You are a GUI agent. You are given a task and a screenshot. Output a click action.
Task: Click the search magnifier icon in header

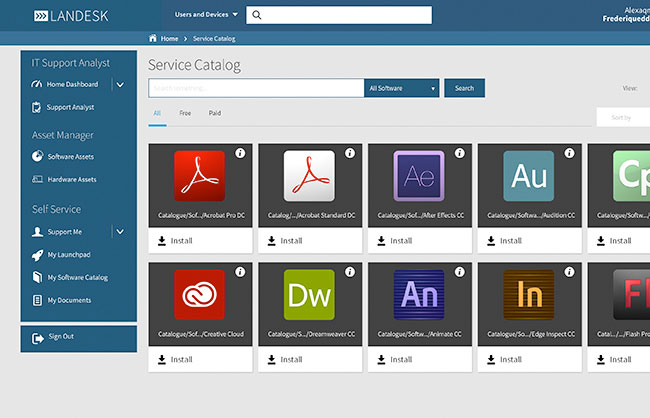256,15
